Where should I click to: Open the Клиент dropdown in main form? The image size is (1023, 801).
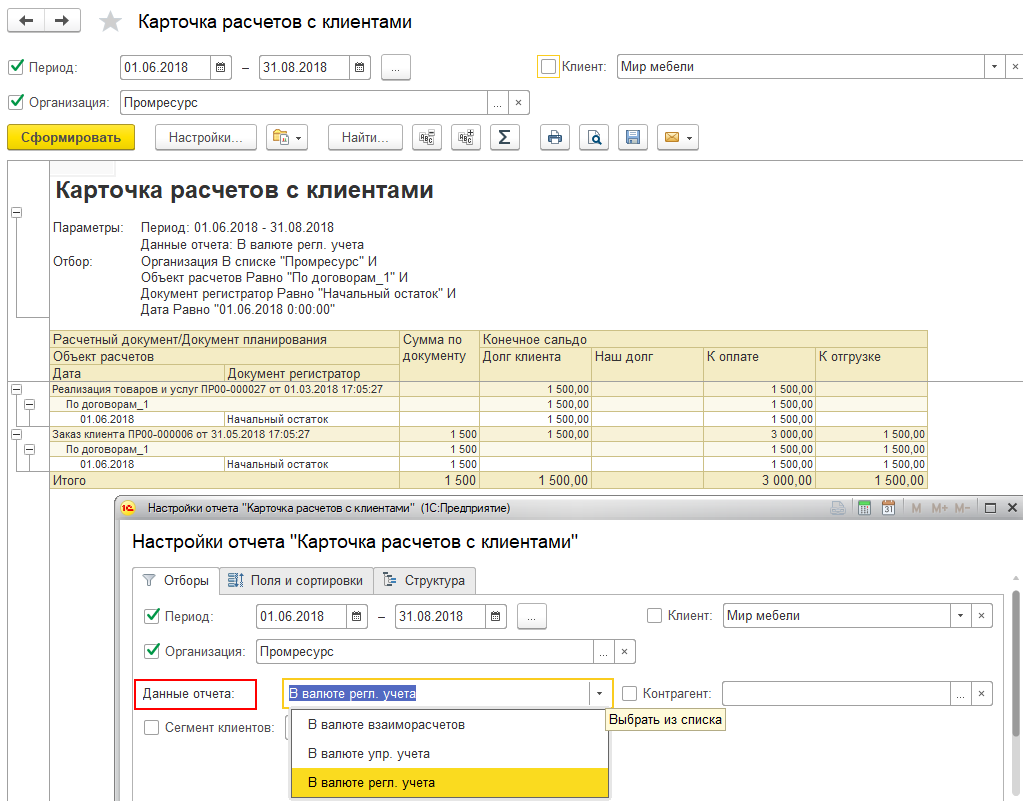point(994,67)
